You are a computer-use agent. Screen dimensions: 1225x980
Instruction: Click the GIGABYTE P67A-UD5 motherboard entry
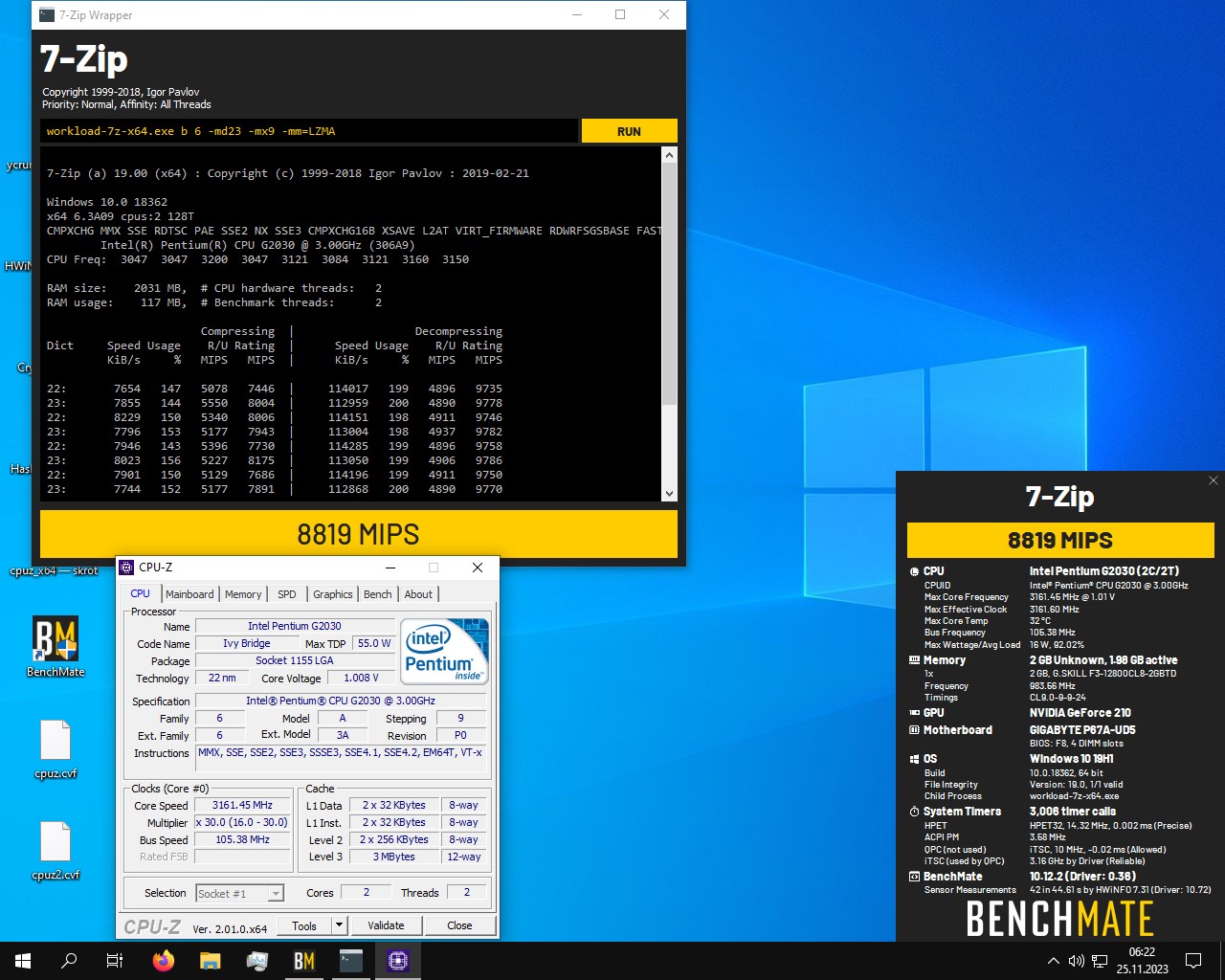point(1082,730)
